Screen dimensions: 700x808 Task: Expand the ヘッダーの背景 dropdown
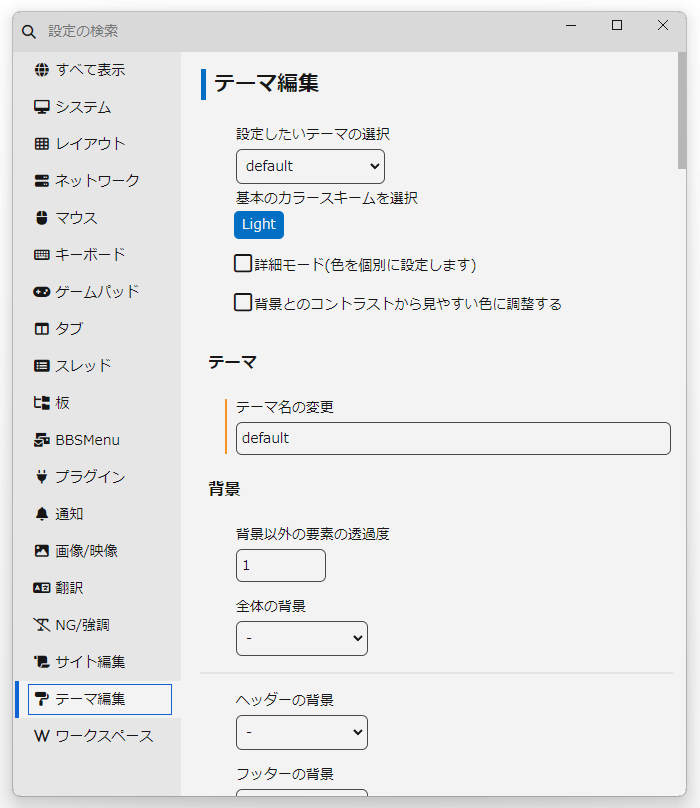[302, 732]
